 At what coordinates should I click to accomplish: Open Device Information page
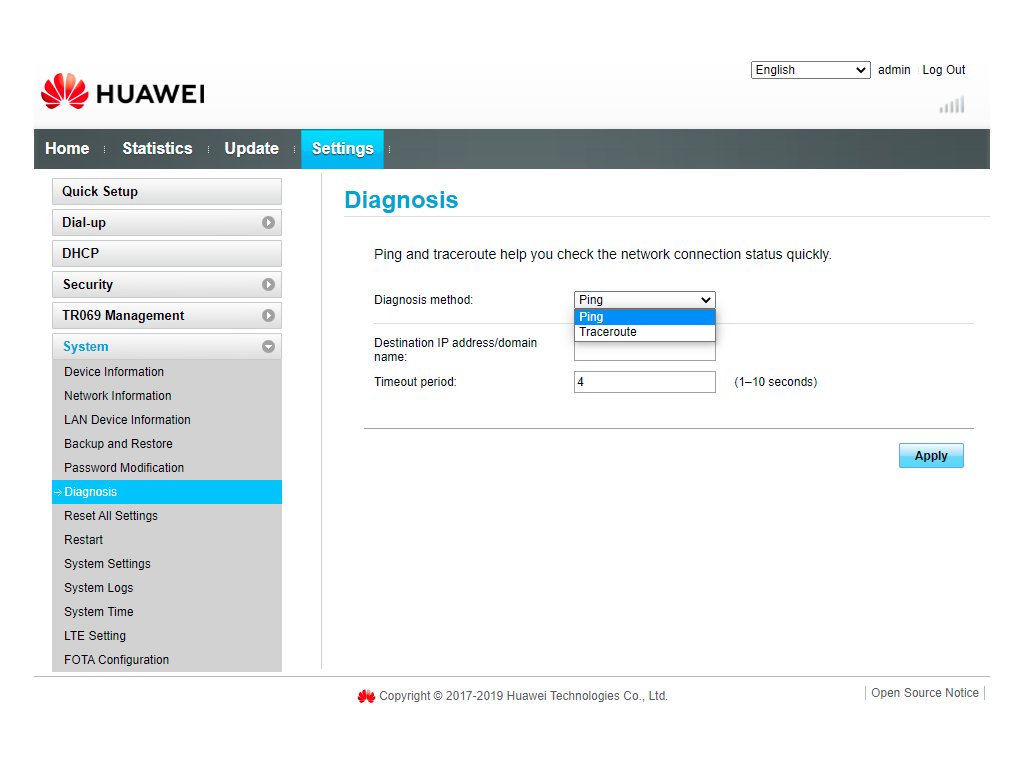pyautogui.click(x=114, y=372)
